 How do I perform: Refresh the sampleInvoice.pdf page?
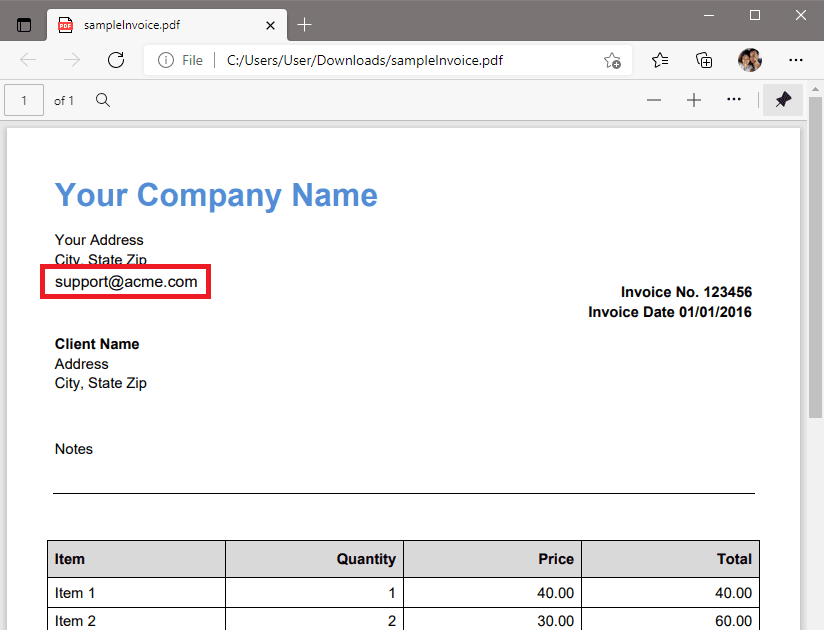(x=116, y=60)
